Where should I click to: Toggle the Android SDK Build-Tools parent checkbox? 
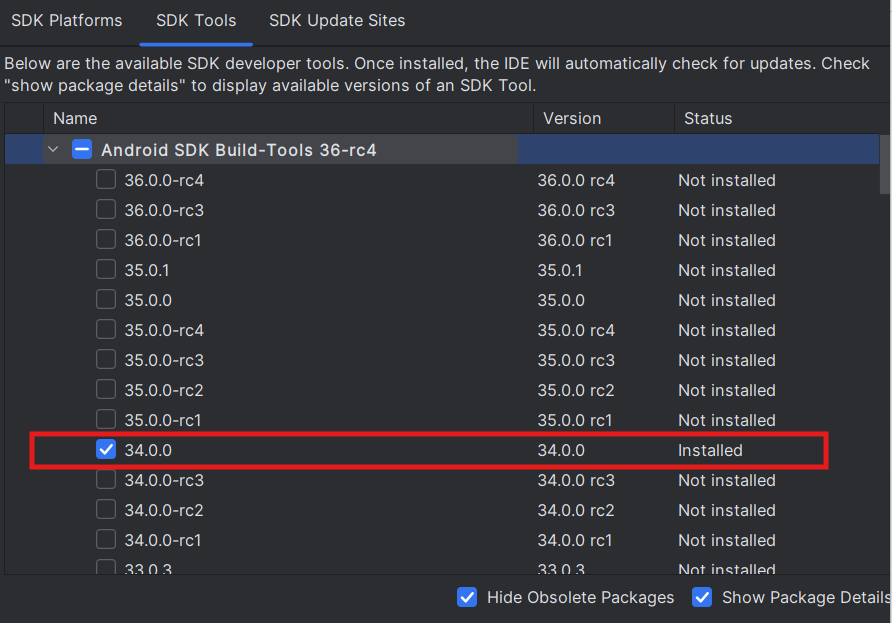(82, 150)
